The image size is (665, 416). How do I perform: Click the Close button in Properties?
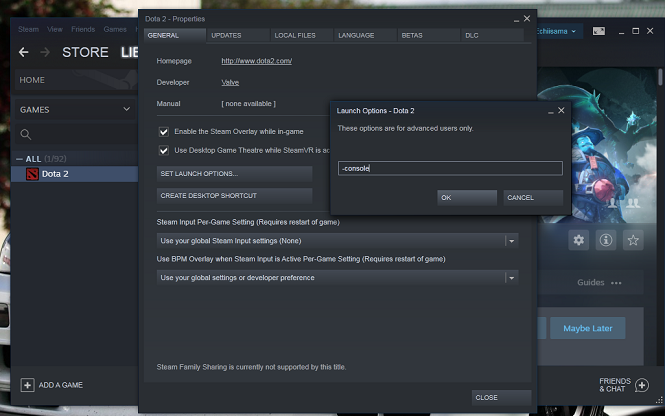pyautogui.click(x=501, y=397)
